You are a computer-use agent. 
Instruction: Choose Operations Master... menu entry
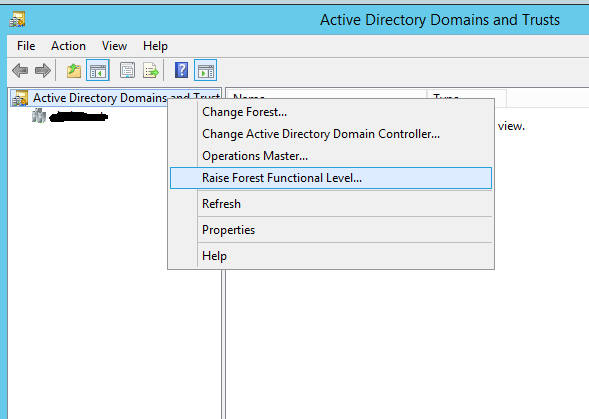tap(331, 156)
